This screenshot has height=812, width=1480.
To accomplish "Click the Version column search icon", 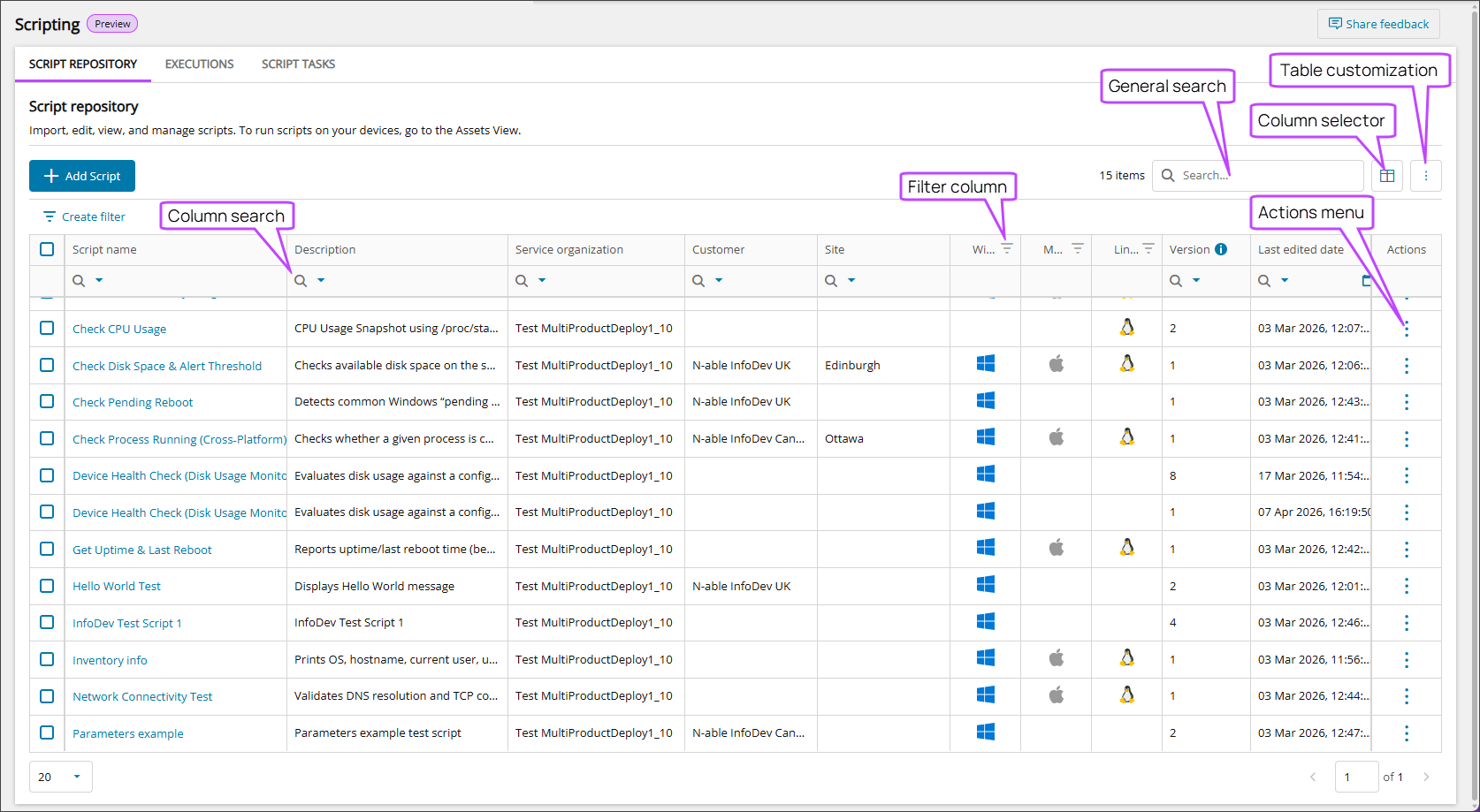I will (1176, 281).
